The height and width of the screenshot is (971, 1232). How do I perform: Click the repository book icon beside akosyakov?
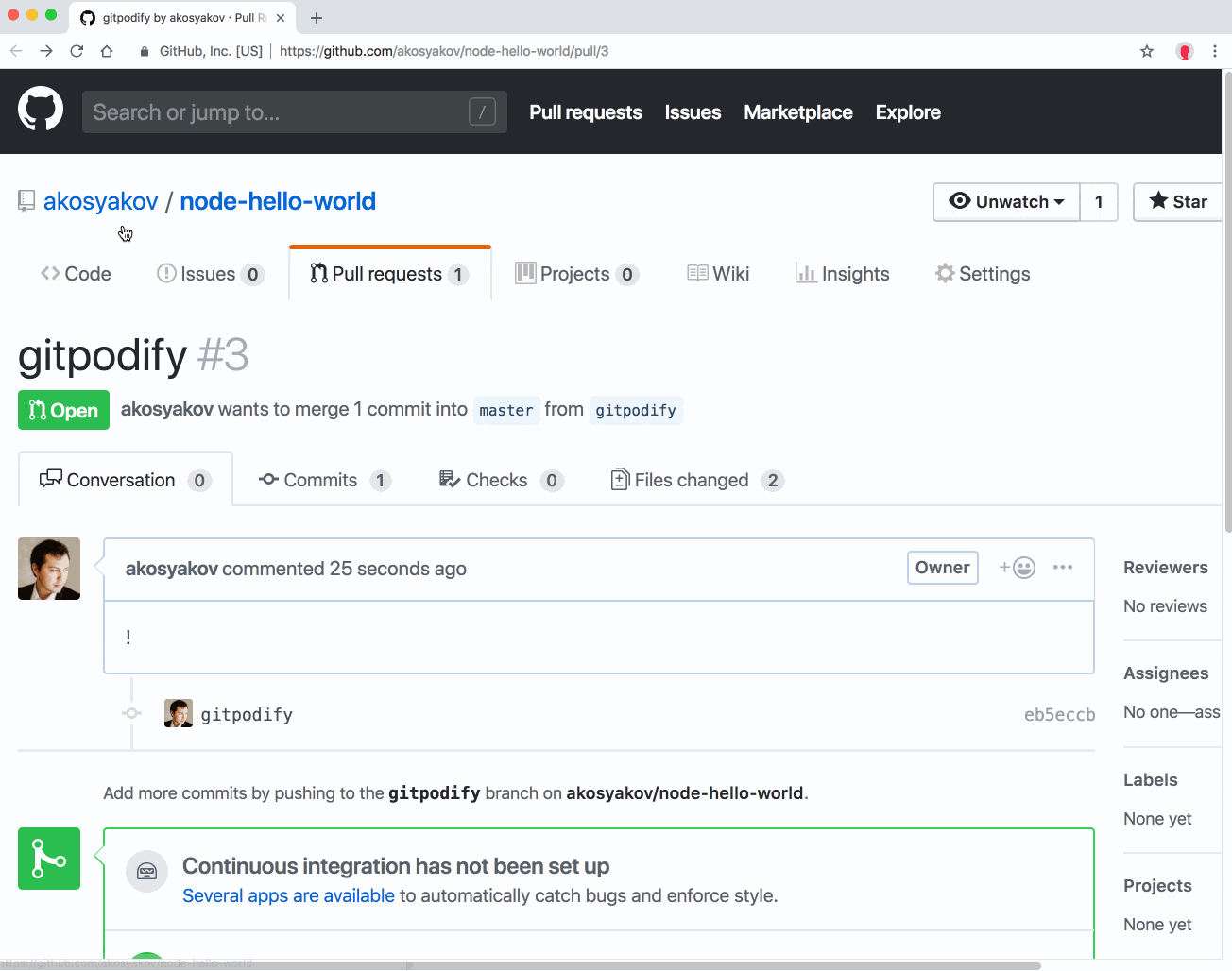(x=26, y=200)
